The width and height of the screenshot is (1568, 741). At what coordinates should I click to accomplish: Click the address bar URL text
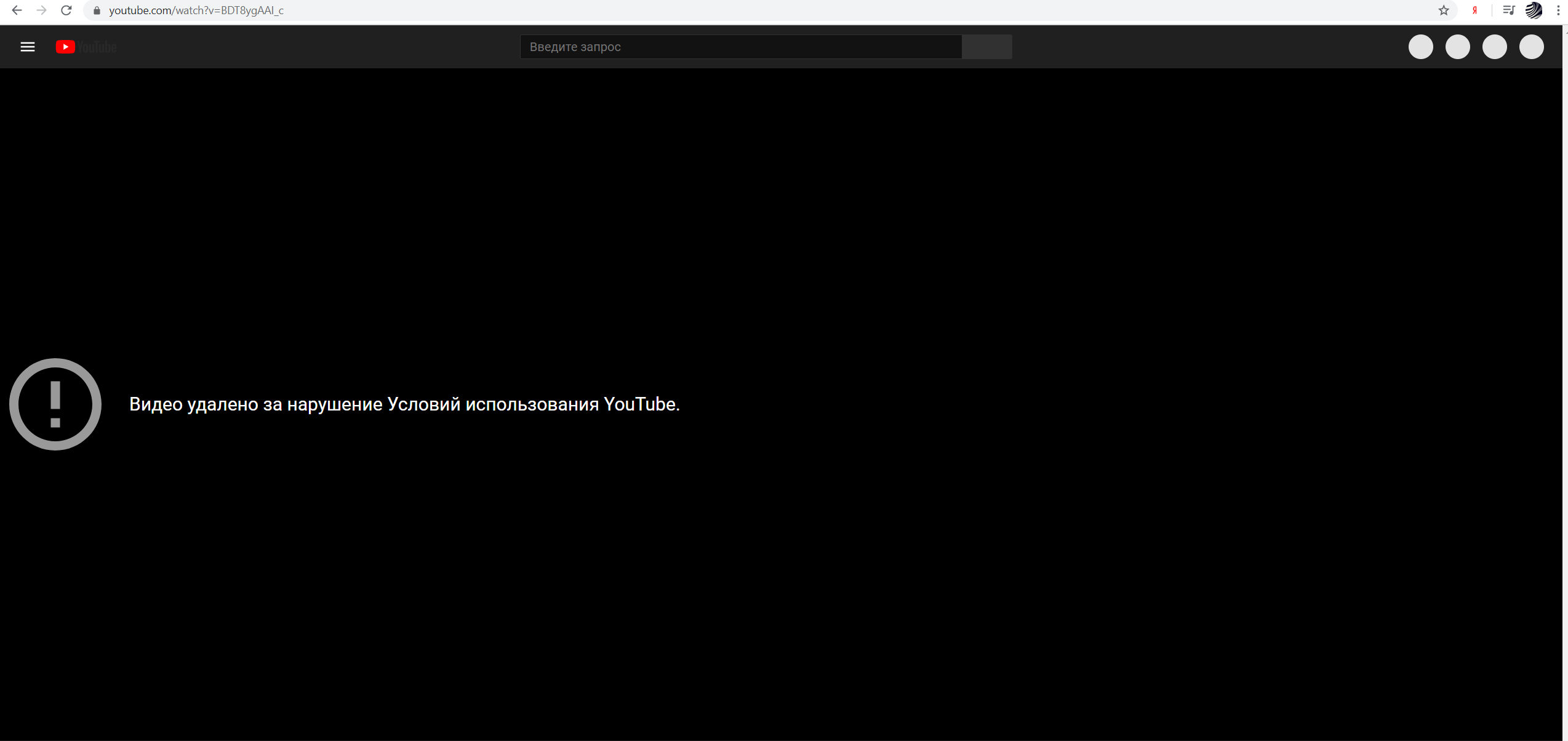point(196,10)
